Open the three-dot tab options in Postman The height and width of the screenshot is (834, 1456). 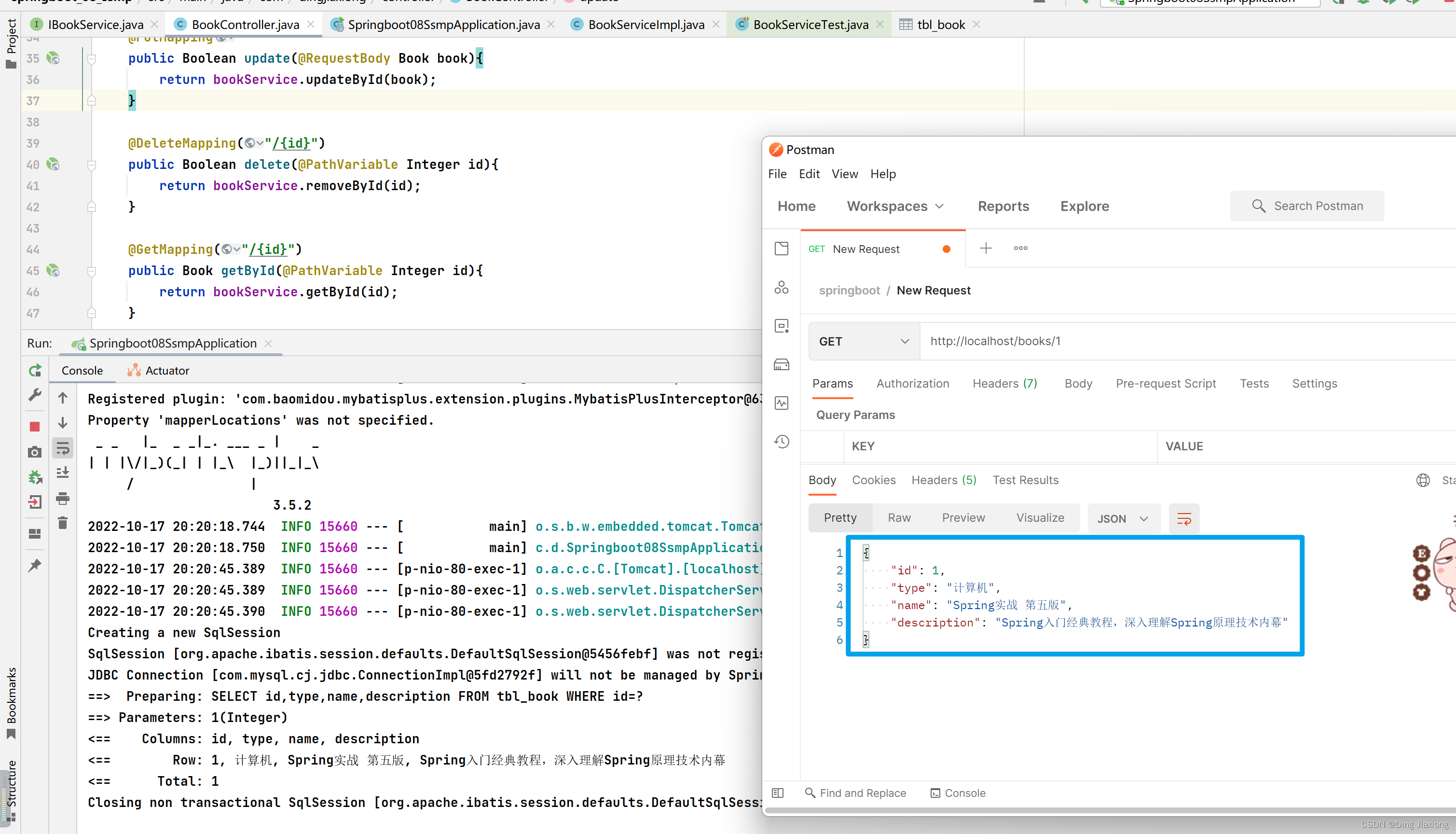coord(1020,248)
